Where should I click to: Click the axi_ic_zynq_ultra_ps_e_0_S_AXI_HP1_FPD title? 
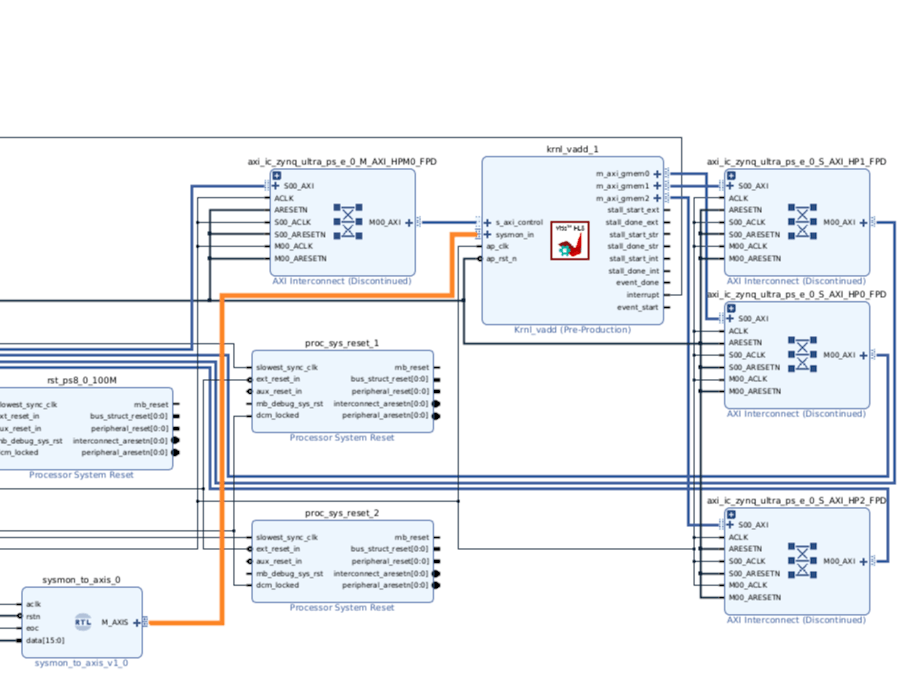[796, 162]
